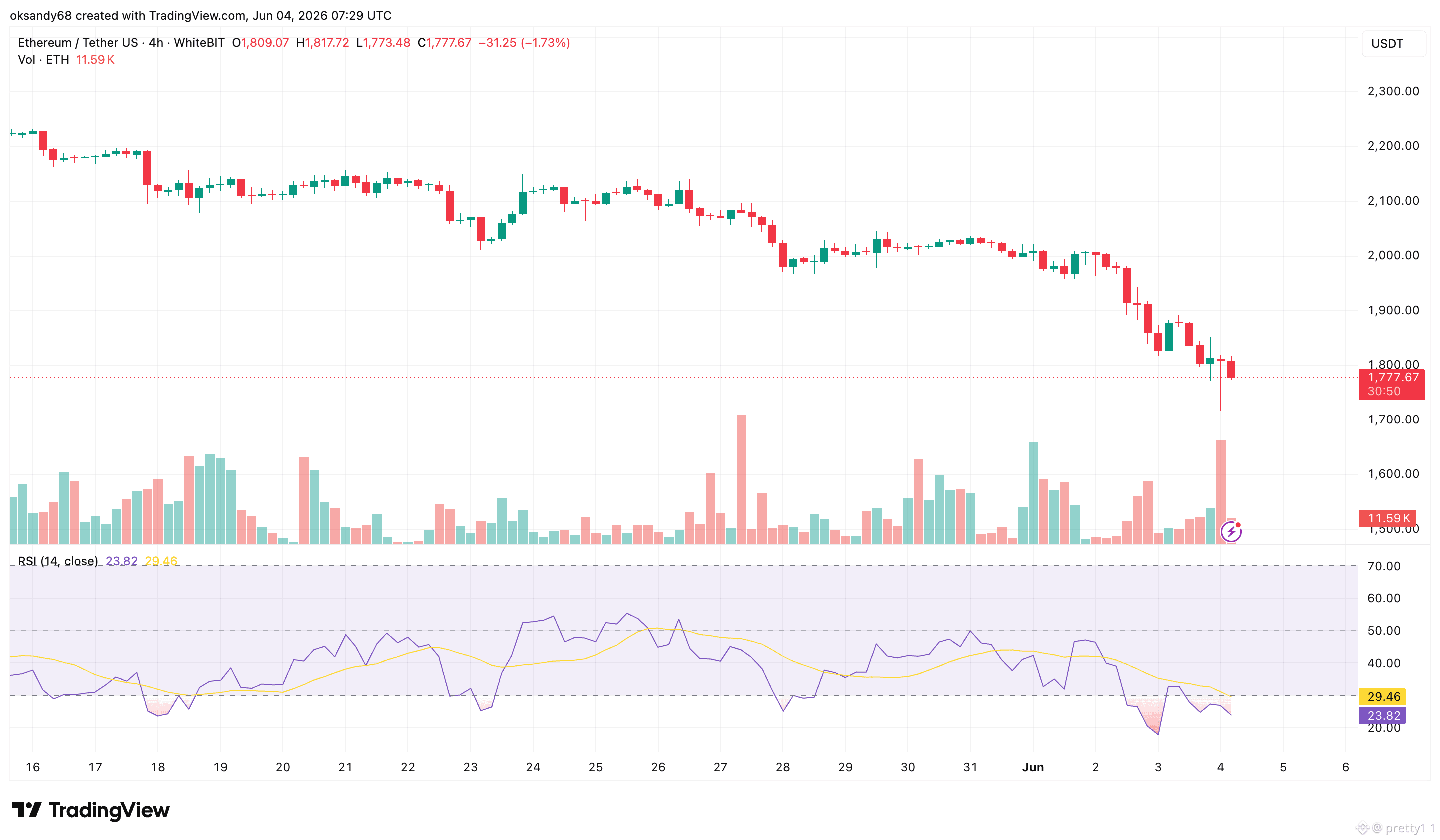Click the close value C1,777.67 in legend
This screenshot has width=1440, height=840.
(445, 43)
